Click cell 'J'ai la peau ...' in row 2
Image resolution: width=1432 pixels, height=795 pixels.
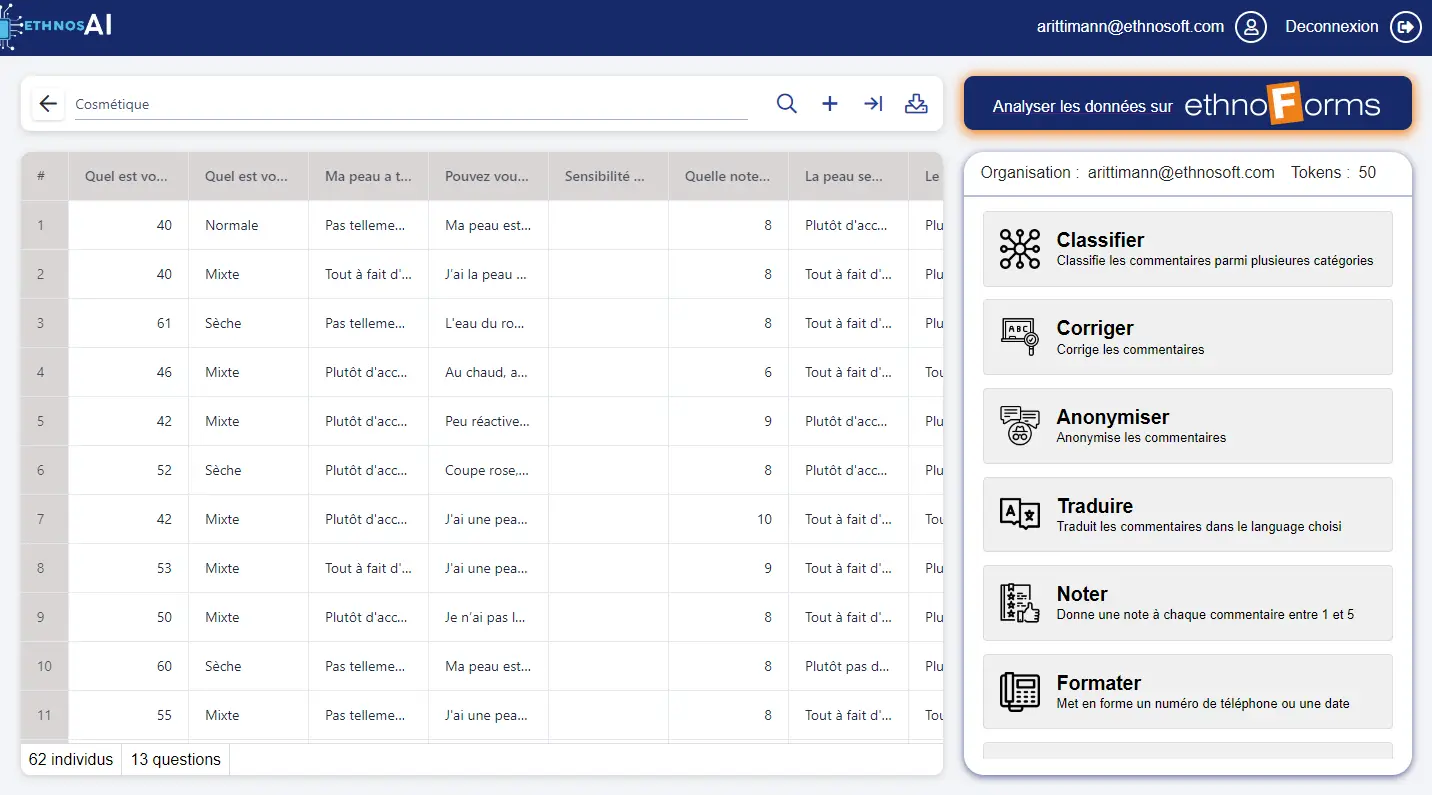coord(488,274)
